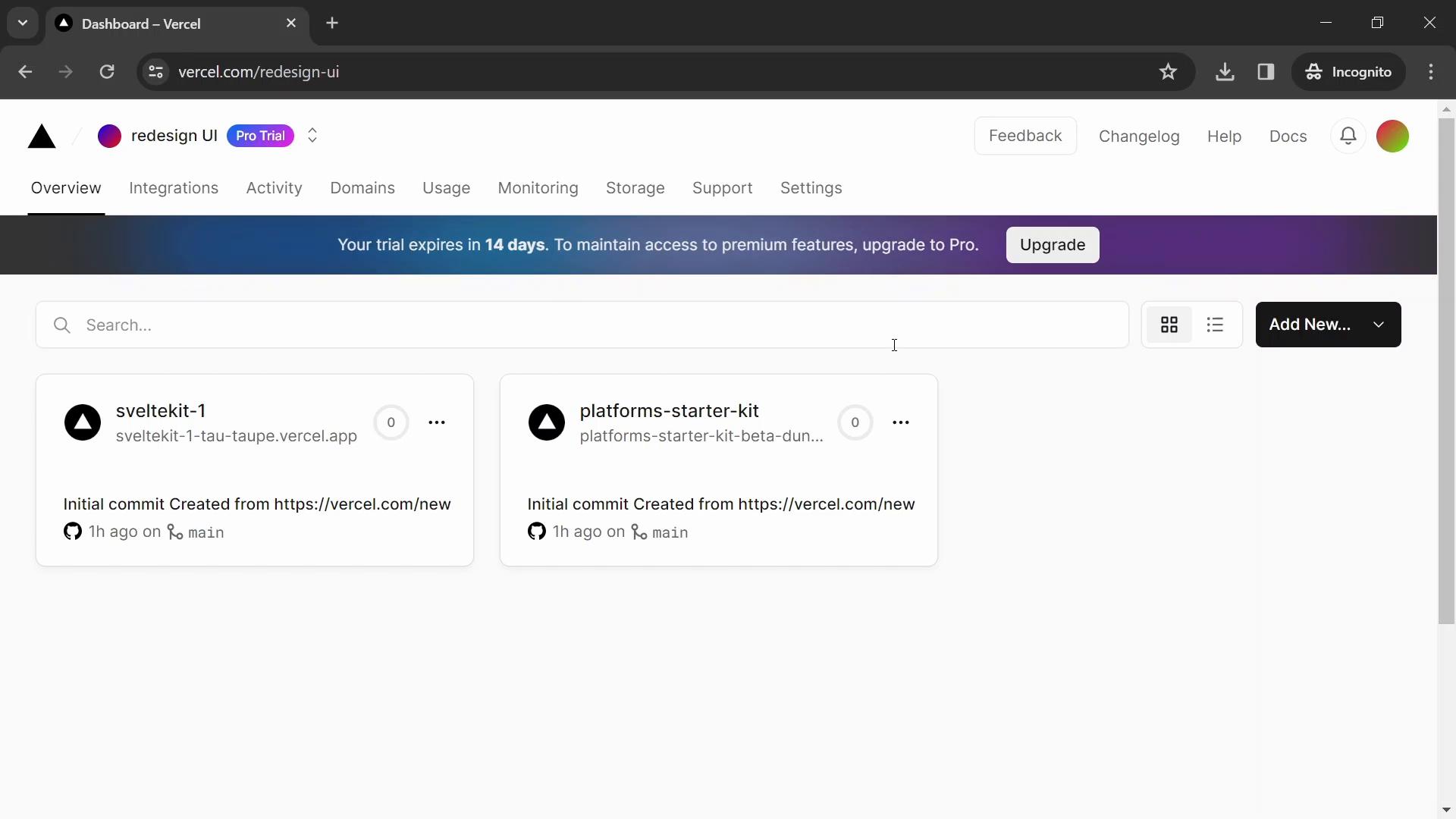Click the user profile color avatar
The width and height of the screenshot is (1456, 819).
[1392, 135]
